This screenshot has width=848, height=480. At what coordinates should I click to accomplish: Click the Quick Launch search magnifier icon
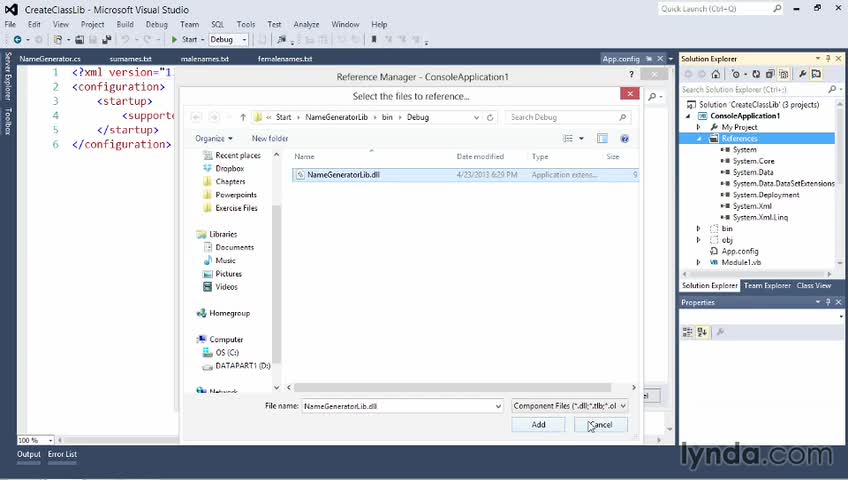click(777, 9)
